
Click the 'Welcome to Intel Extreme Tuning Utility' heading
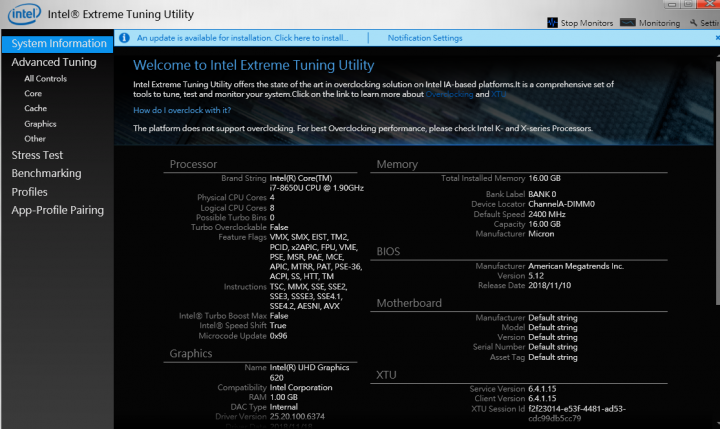click(x=253, y=65)
